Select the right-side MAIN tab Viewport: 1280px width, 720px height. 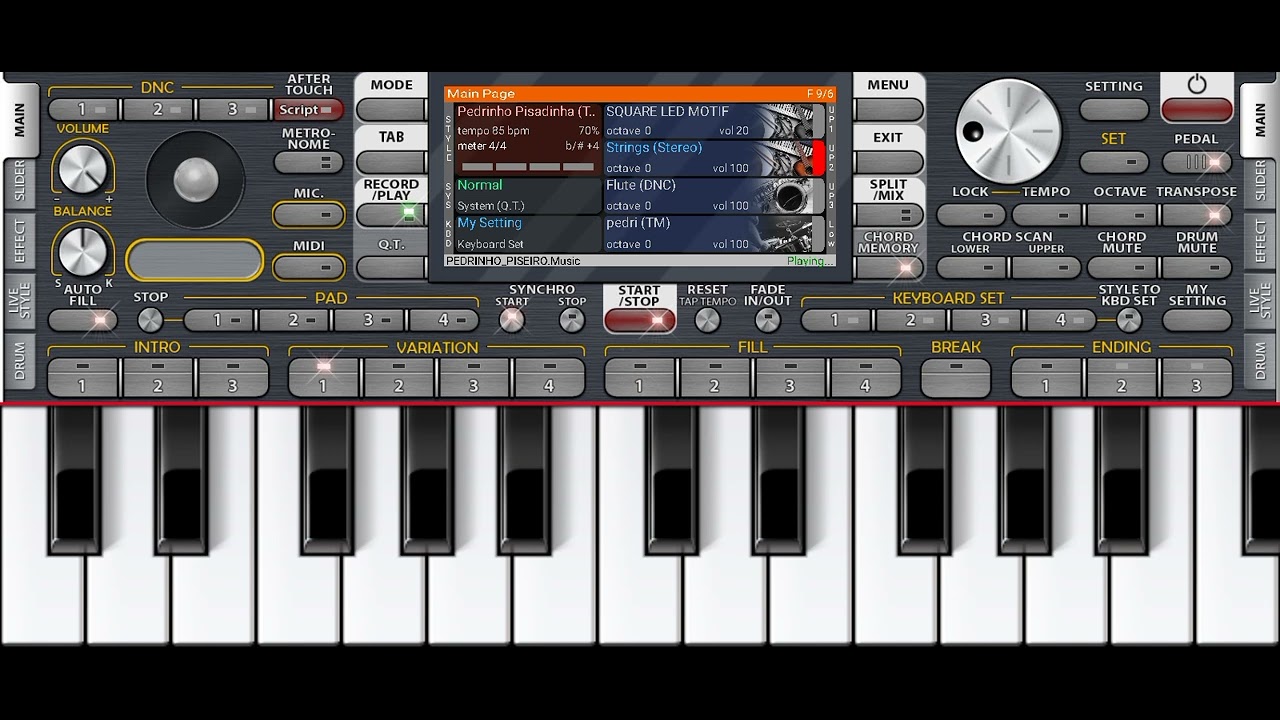(x=1259, y=119)
